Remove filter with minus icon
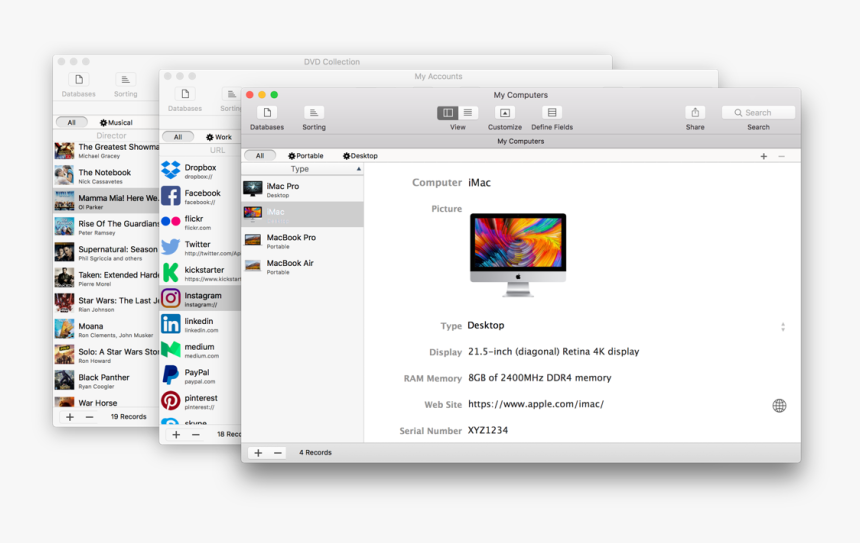860x543 pixels. click(x=782, y=156)
